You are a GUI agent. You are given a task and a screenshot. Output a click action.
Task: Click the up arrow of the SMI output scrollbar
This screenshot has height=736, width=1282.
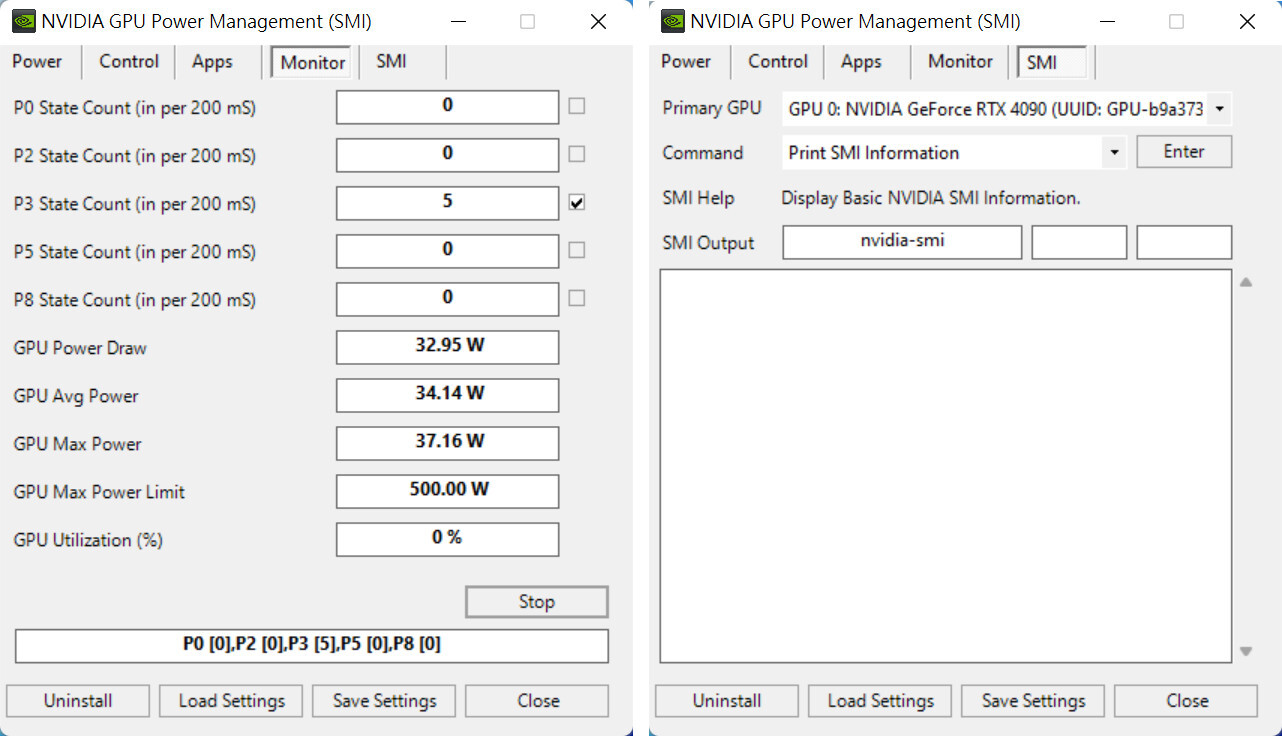click(1247, 281)
